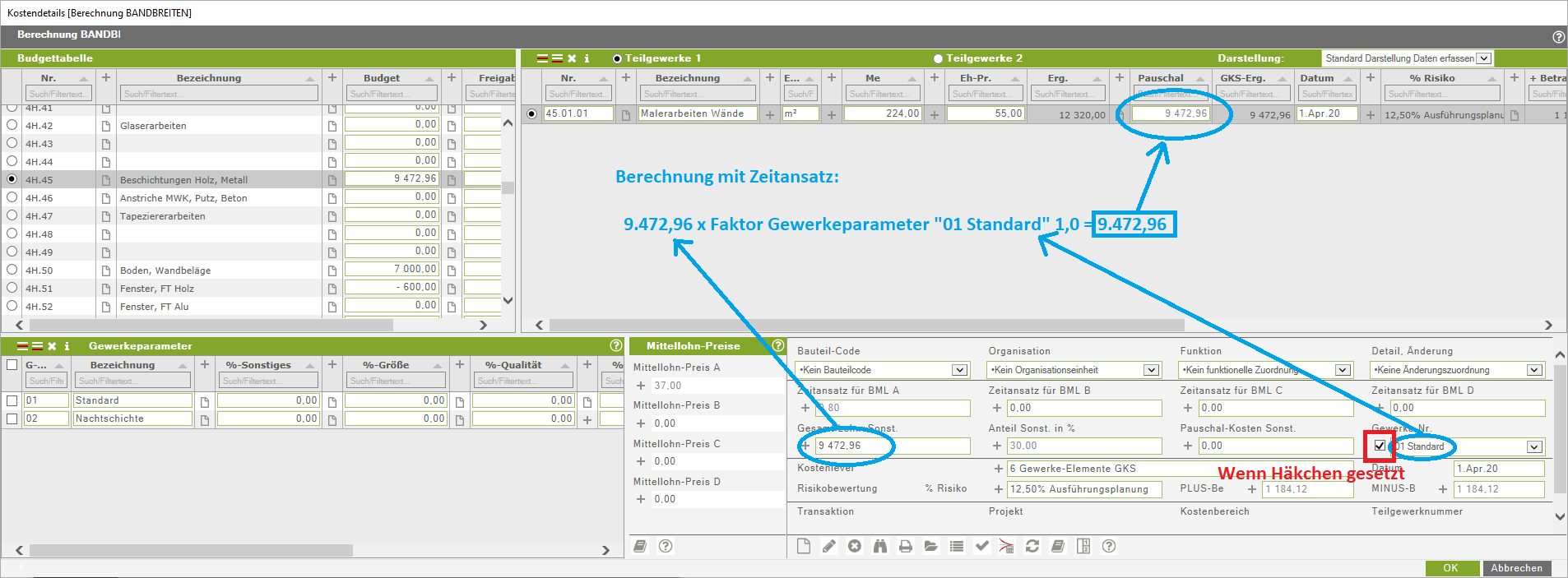Click the open folder icon
Viewport: 1568px width, 578px height.
931,547
